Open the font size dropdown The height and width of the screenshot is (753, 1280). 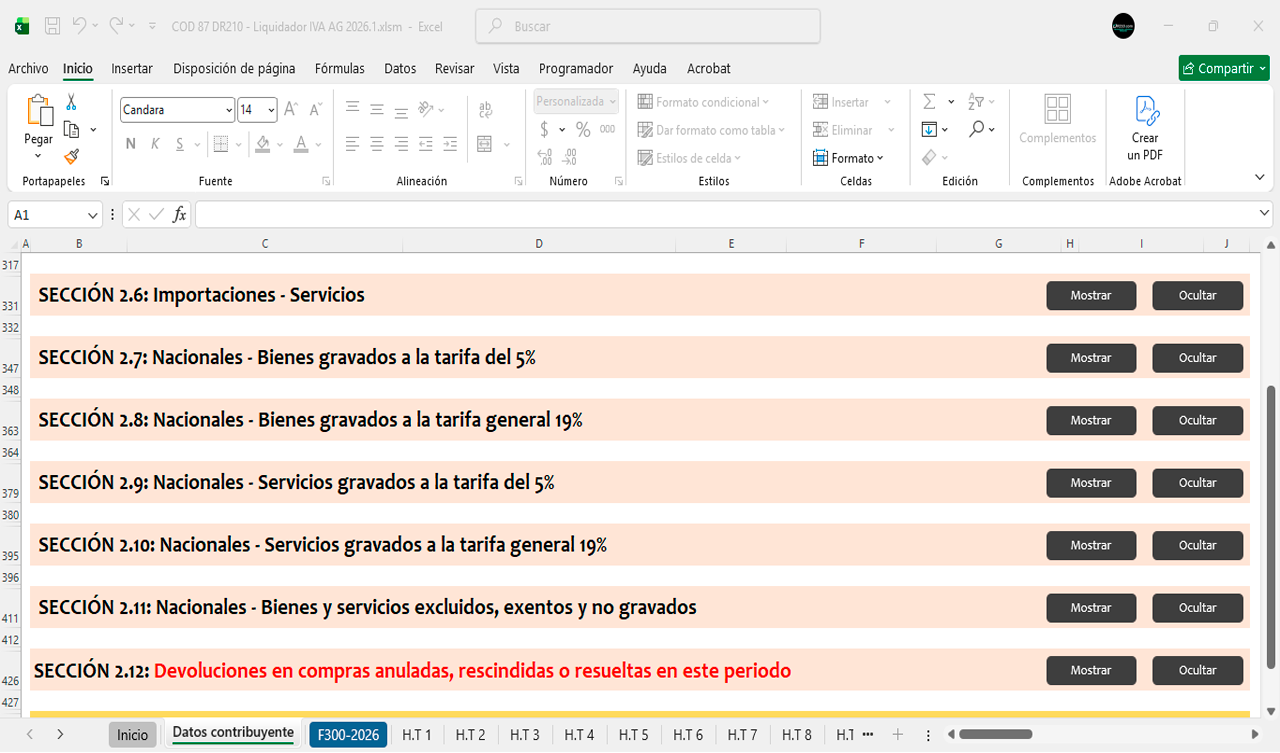pos(271,110)
